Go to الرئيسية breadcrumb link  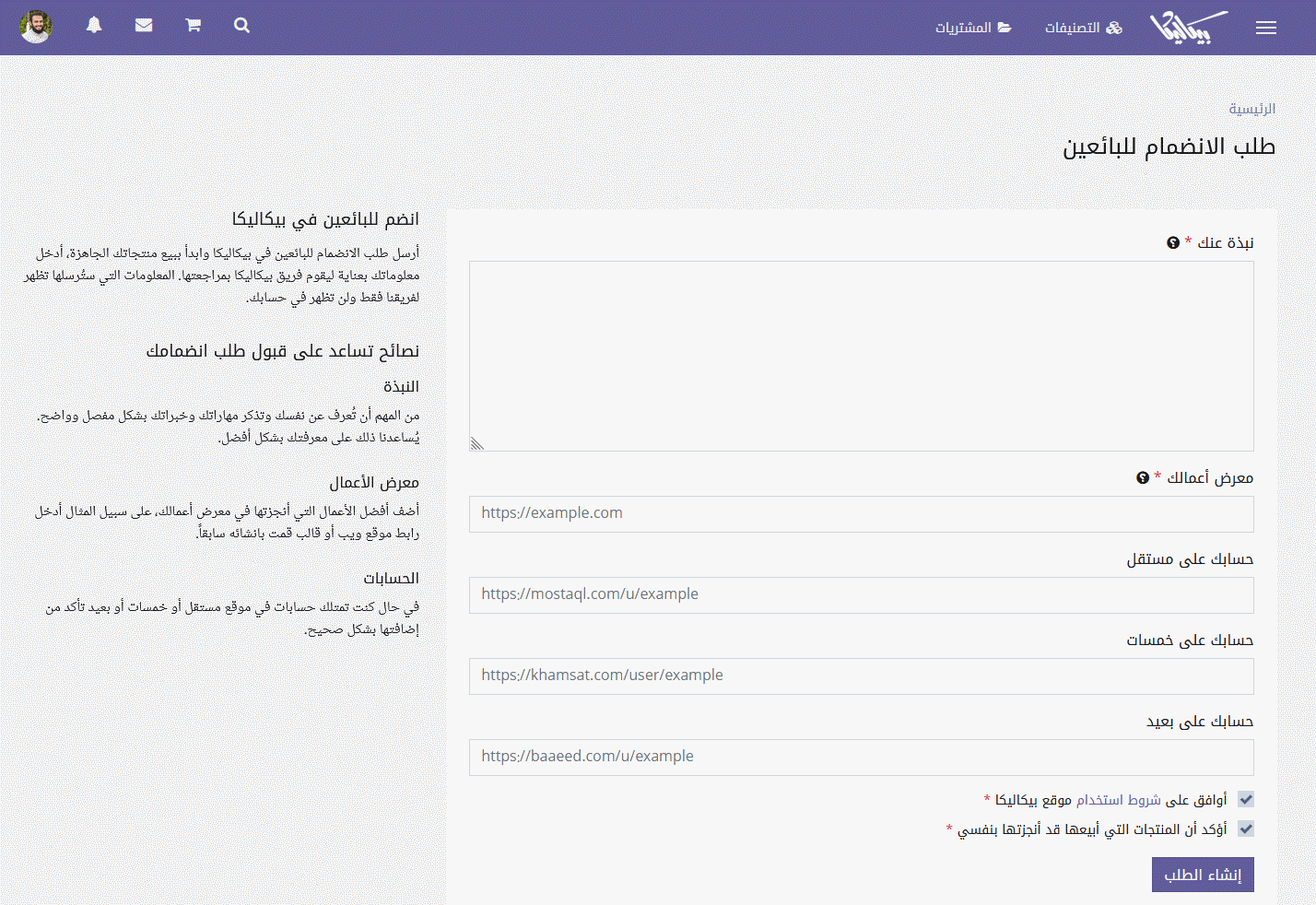[x=1251, y=109]
